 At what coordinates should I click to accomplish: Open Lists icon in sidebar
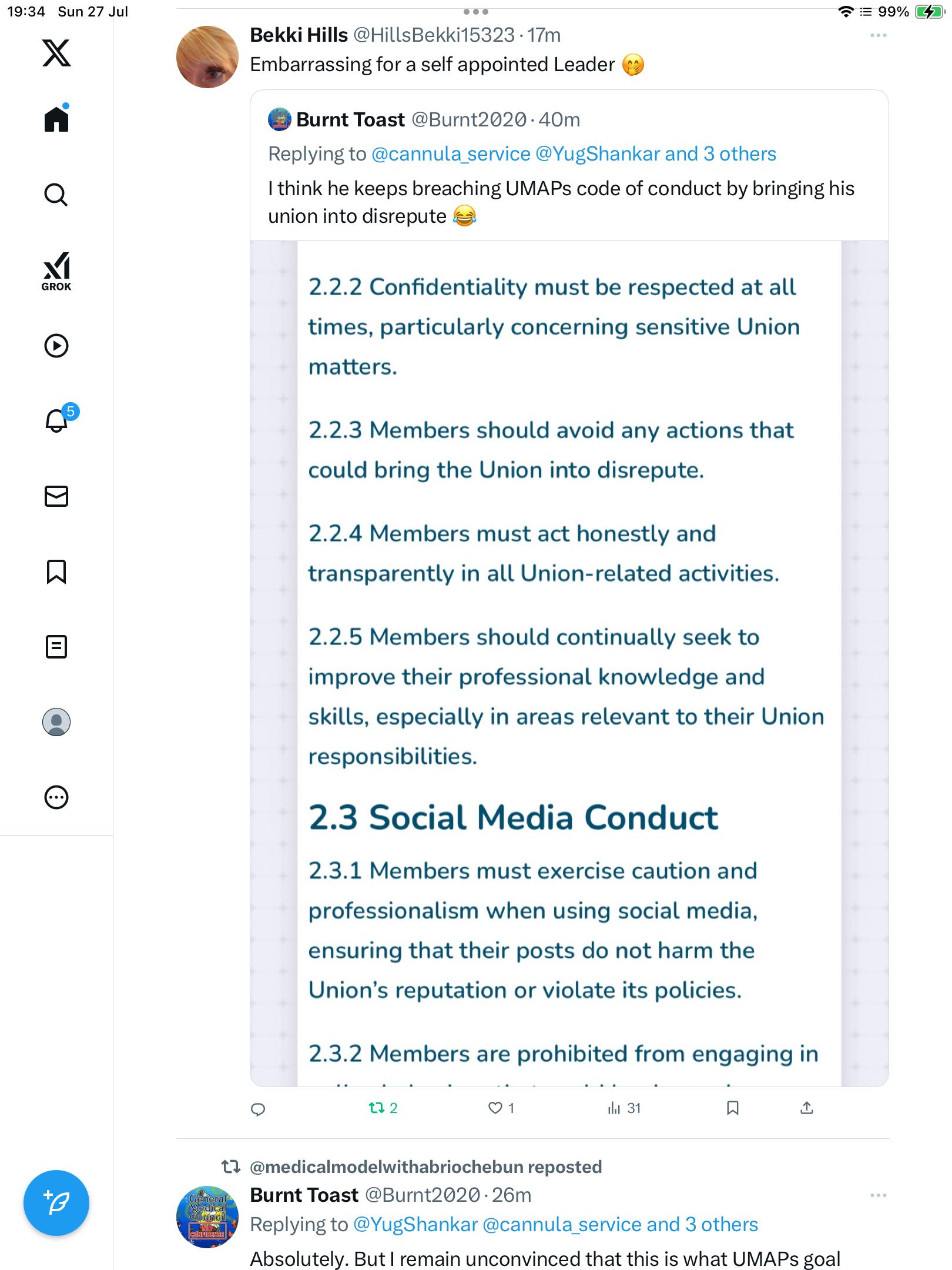56,647
